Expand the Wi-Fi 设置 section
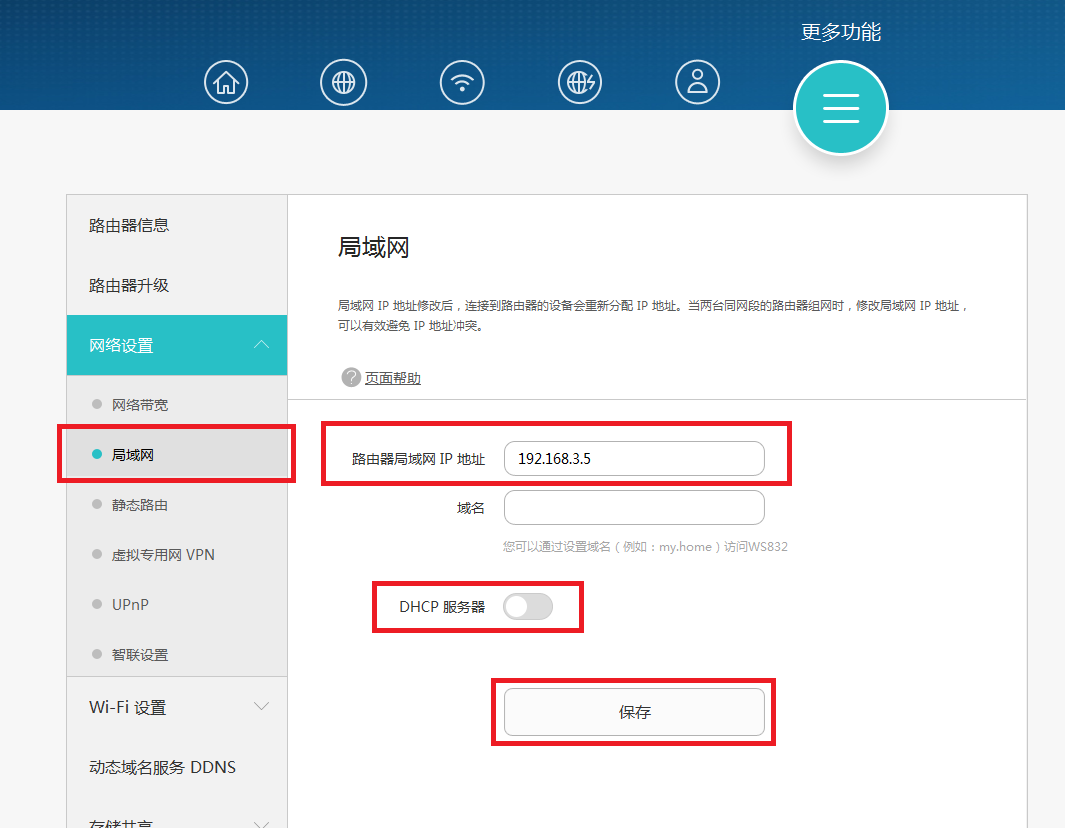Image resolution: width=1065 pixels, height=828 pixels. [261, 707]
